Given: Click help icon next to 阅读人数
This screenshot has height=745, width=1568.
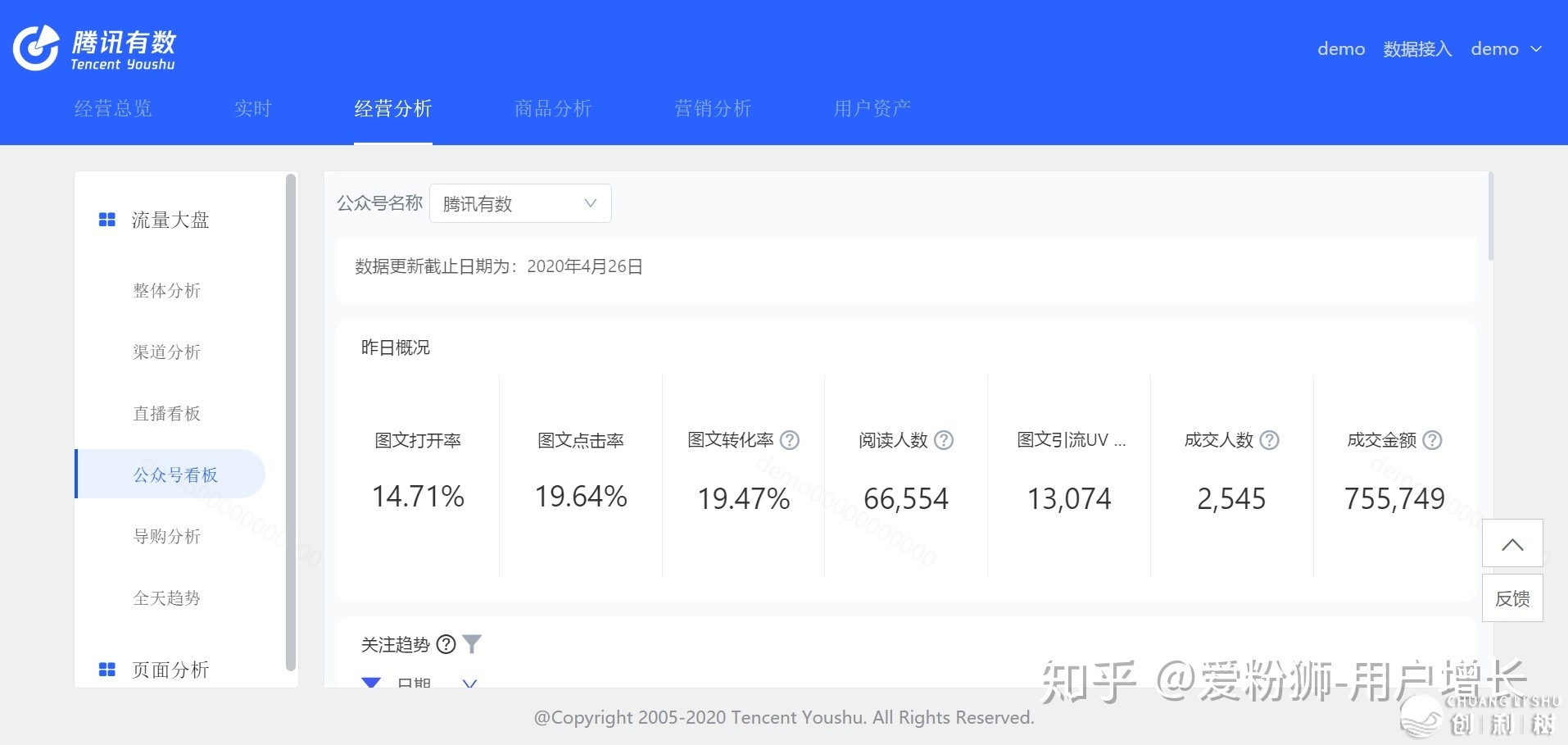Looking at the screenshot, I should coord(944,440).
